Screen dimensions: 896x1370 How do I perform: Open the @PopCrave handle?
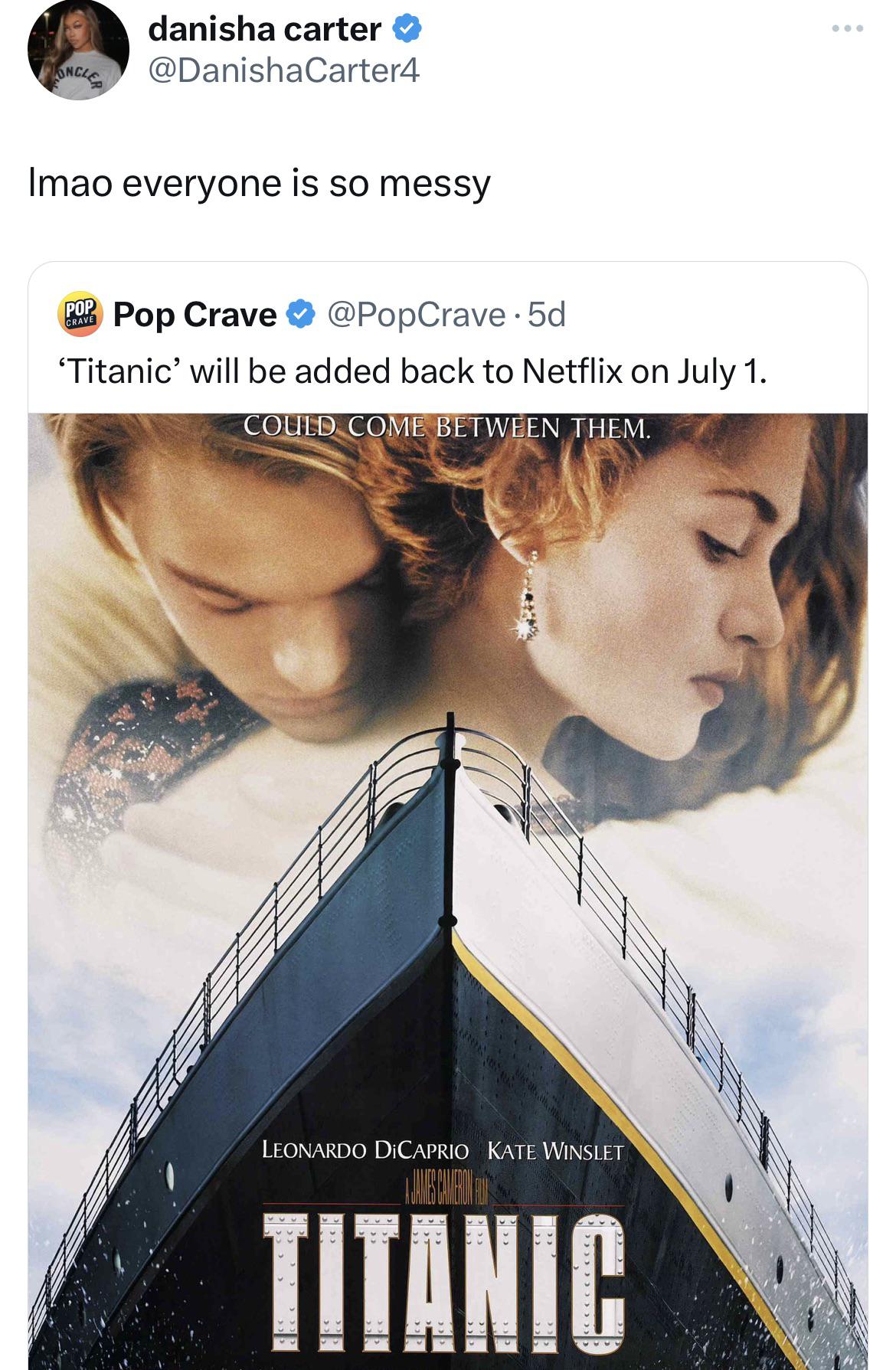tap(416, 314)
